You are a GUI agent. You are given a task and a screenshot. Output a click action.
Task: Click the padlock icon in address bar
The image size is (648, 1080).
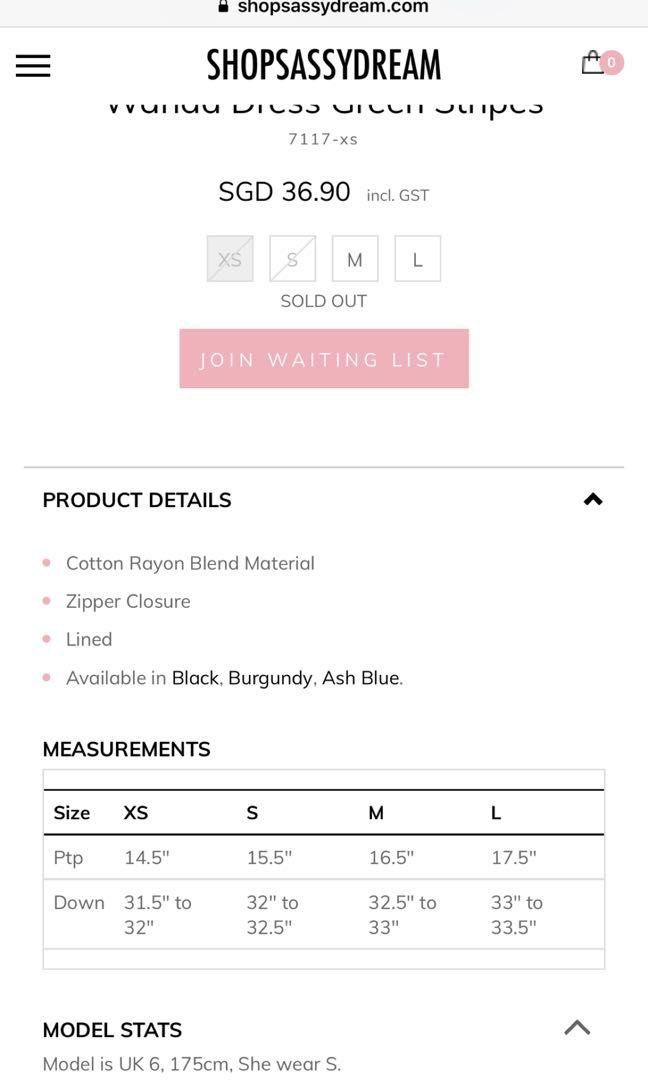222,7
